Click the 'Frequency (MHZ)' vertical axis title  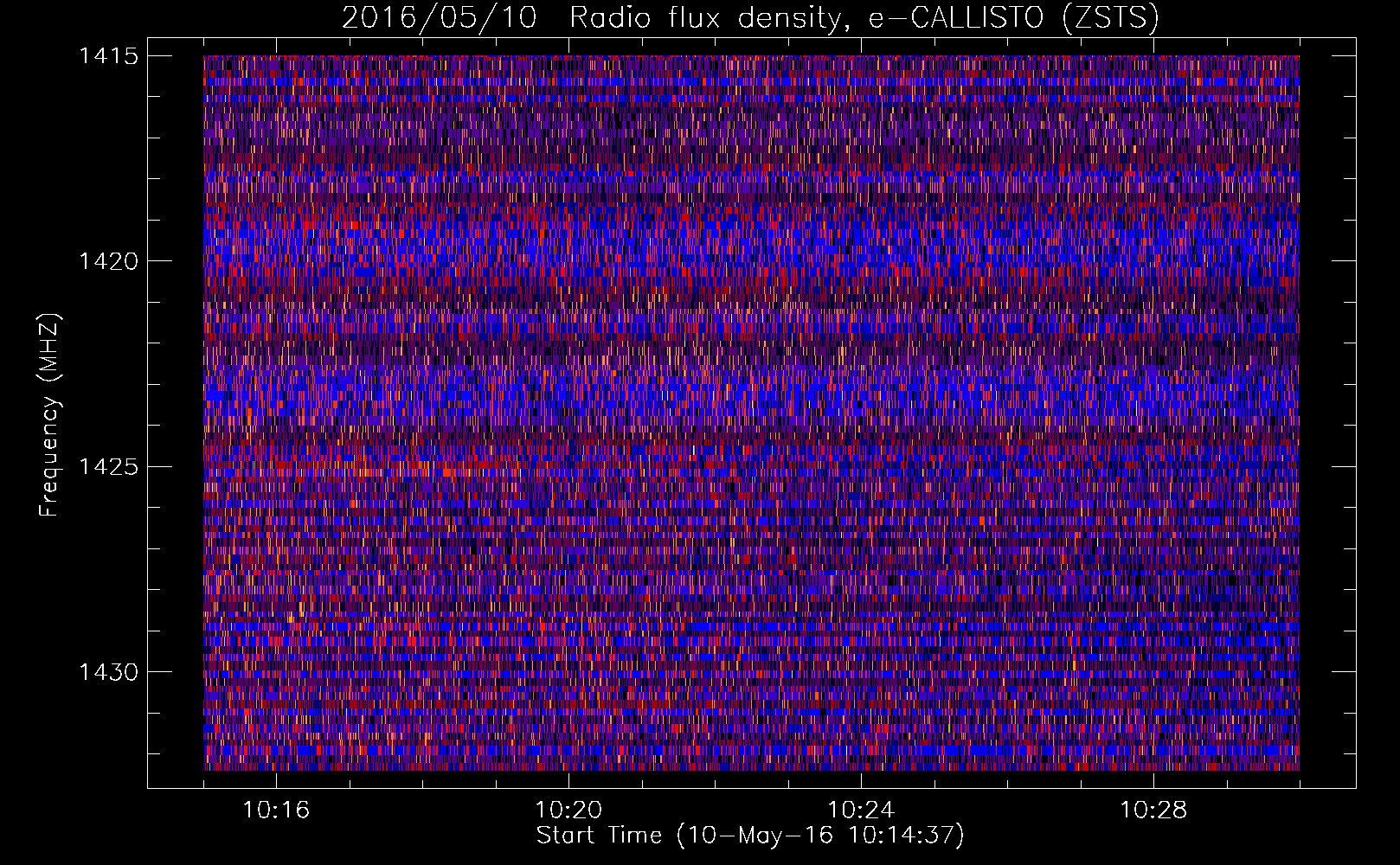coord(50,415)
